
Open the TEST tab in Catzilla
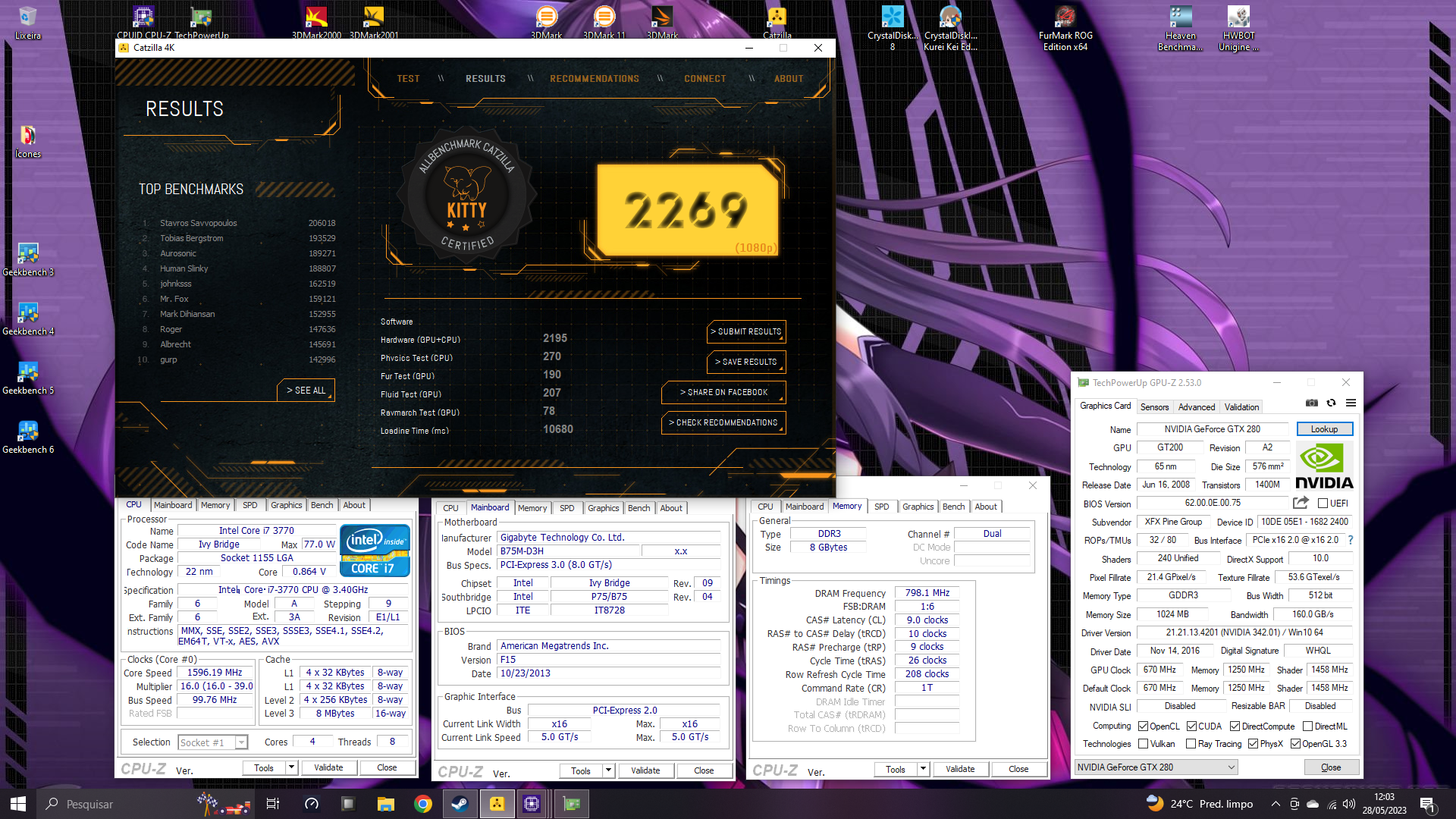408,79
